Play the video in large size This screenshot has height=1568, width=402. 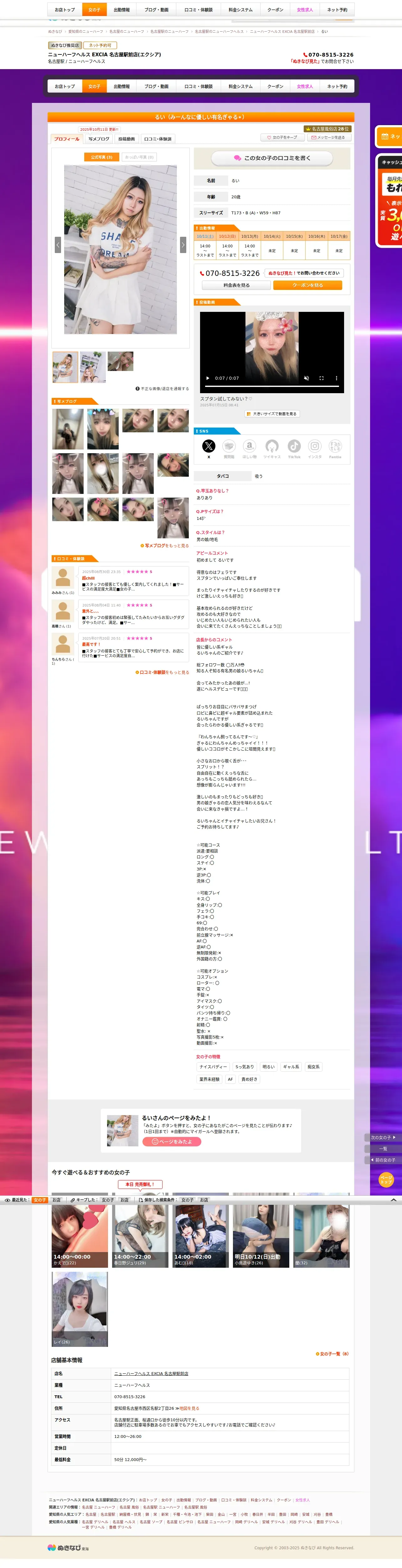[x=272, y=414]
